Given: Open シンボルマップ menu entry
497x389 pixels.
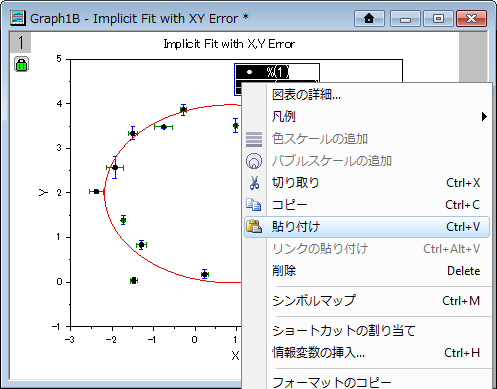Looking at the screenshot, I should [368, 301].
